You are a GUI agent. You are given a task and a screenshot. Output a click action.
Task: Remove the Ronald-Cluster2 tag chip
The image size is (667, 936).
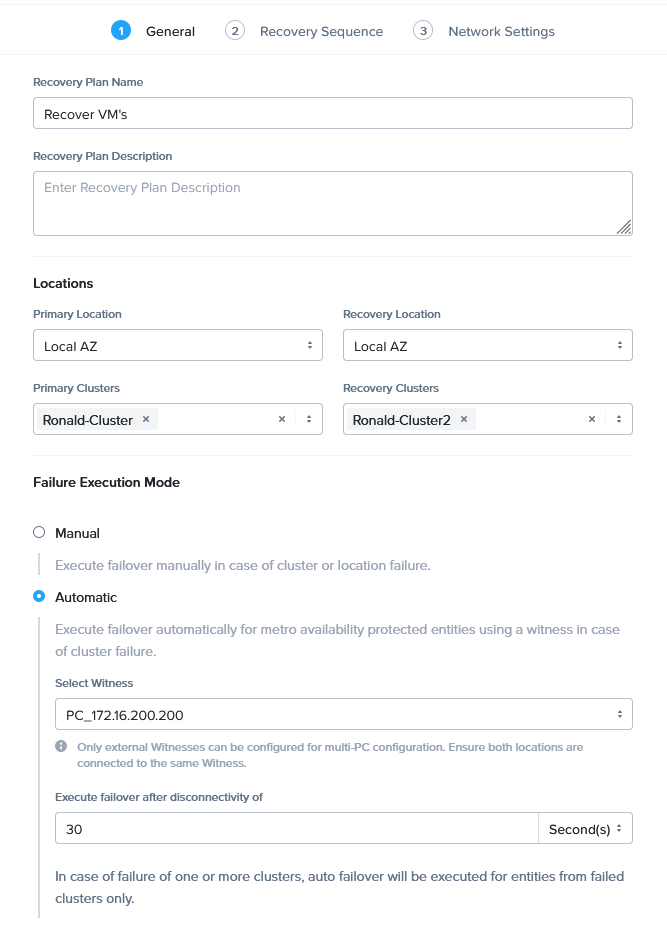(x=464, y=420)
